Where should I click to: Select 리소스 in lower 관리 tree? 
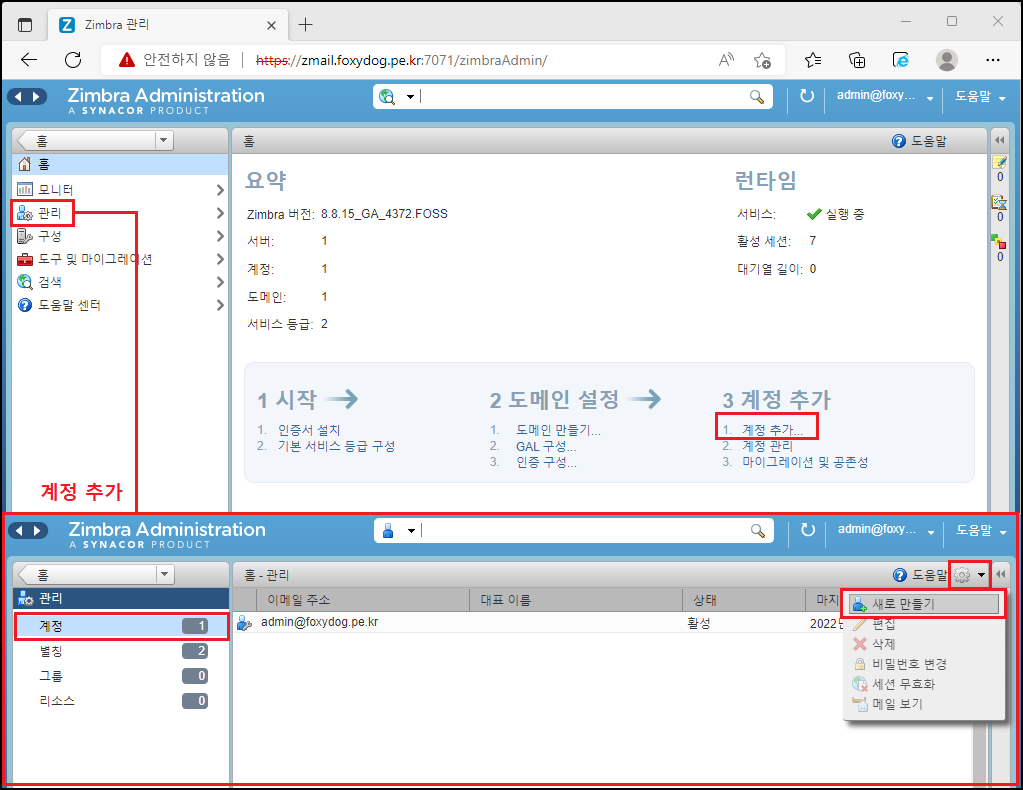[x=121, y=701]
